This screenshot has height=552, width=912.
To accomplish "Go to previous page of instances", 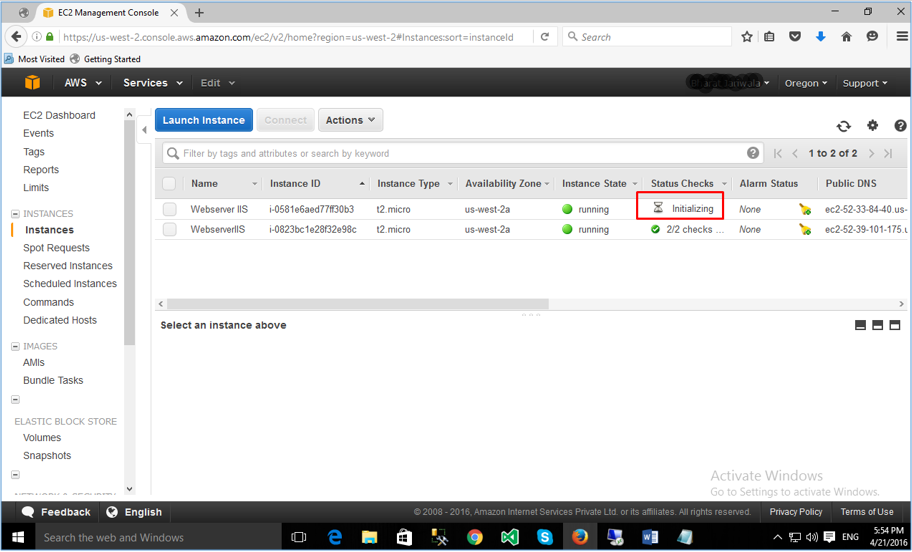I will pyautogui.click(x=795, y=154).
